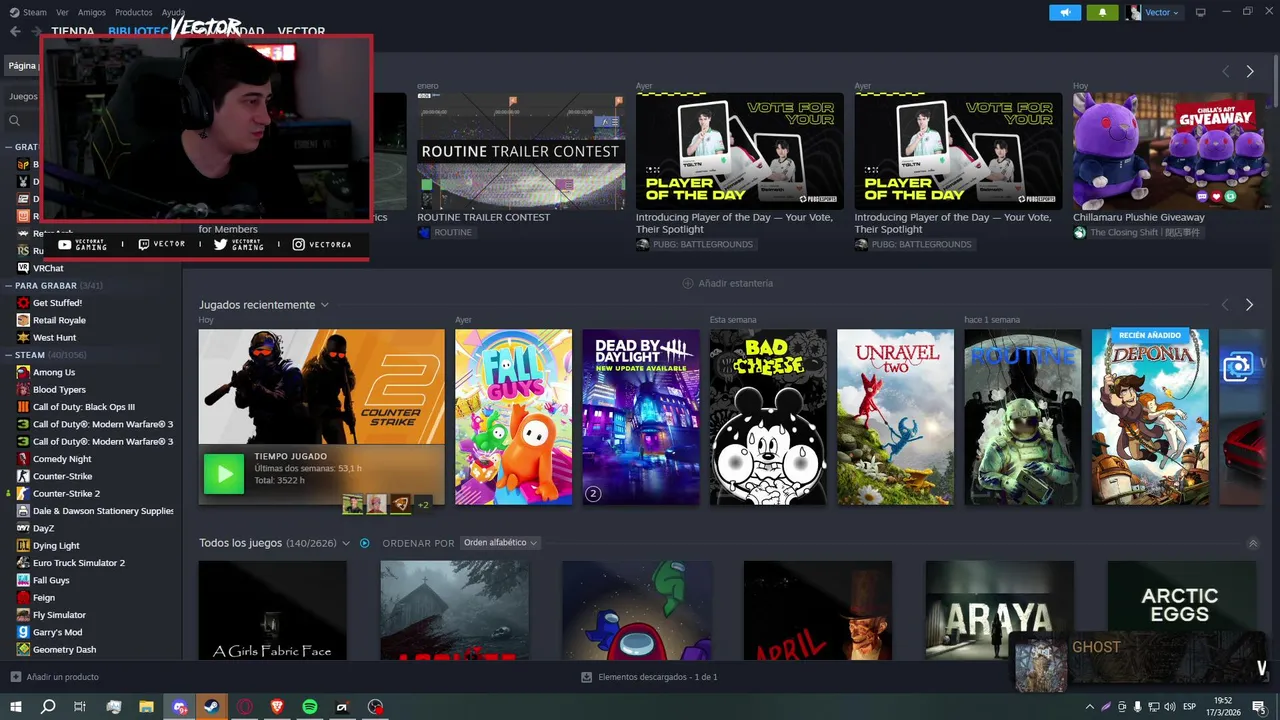Expand the Jugados recientemente shelf dropdown
The height and width of the screenshot is (720, 1280).
[325, 305]
